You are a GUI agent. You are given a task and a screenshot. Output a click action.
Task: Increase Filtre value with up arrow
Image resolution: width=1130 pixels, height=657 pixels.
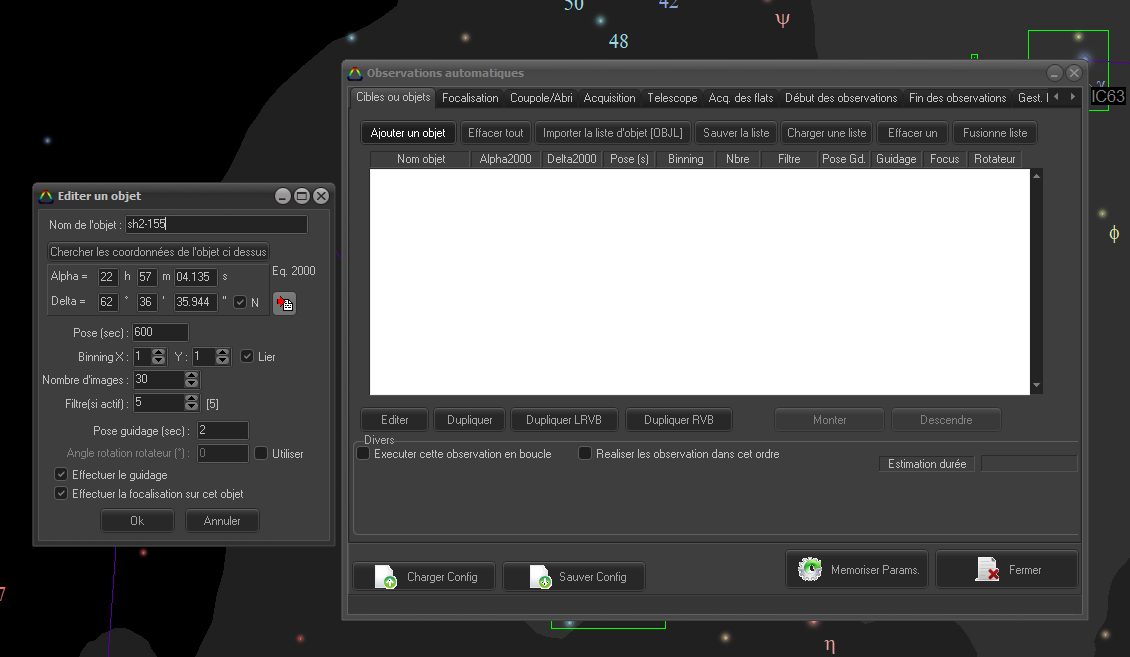click(x=192, y=398)
